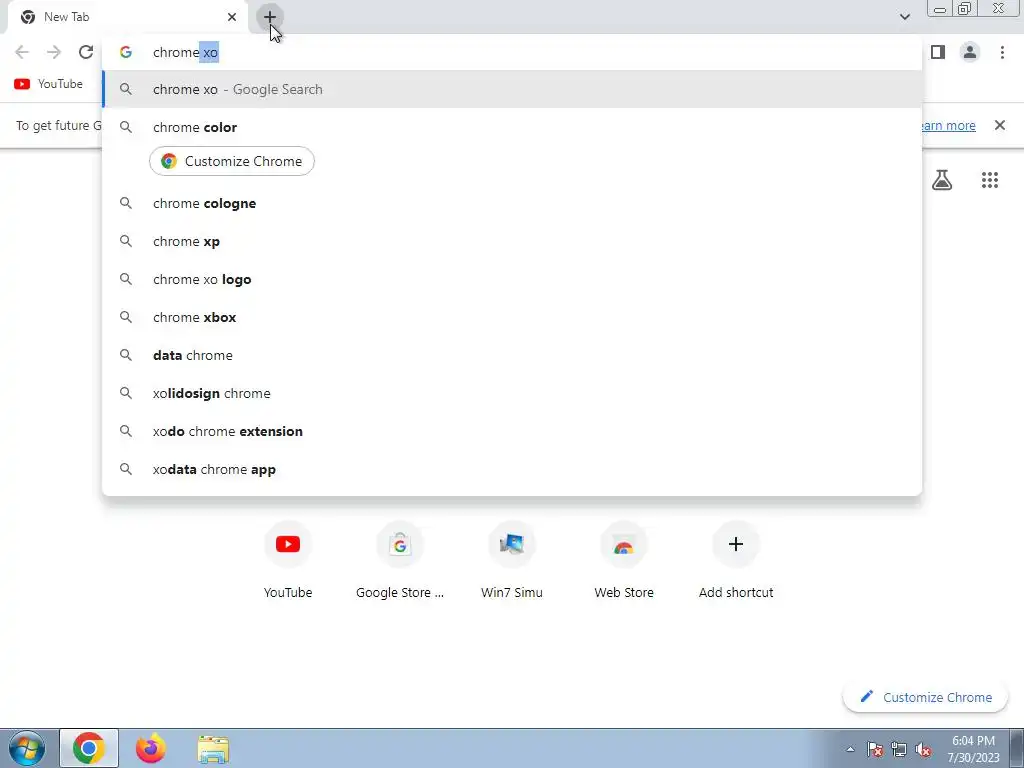Open YouTube bookmark in bookmarks bar
This screenshot has height=768, width=1024.
(x=49, y=84)
